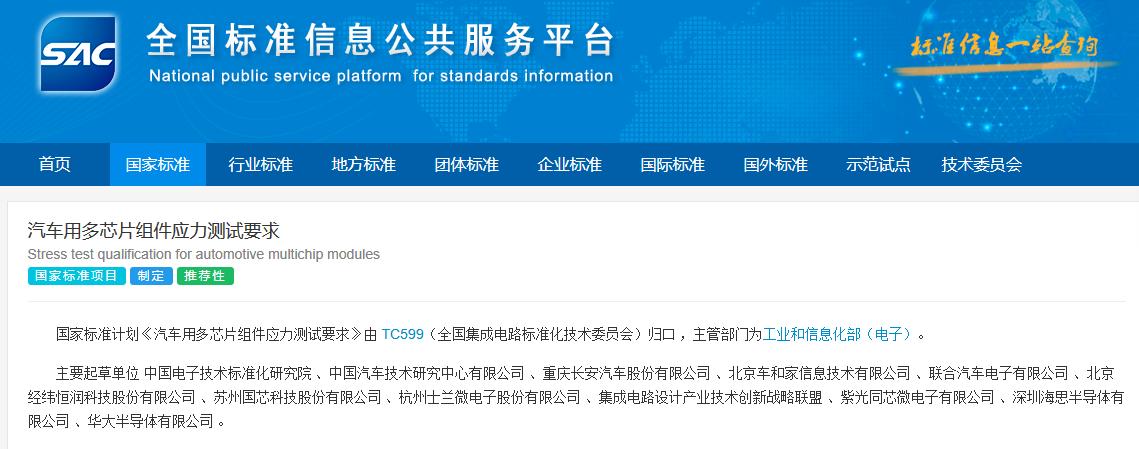Image resolution: width=1139 pixels, height=449 pixels.
Task: Go to the 国际标准 tab
Action: pyautogui.click(x=673, y=164)
